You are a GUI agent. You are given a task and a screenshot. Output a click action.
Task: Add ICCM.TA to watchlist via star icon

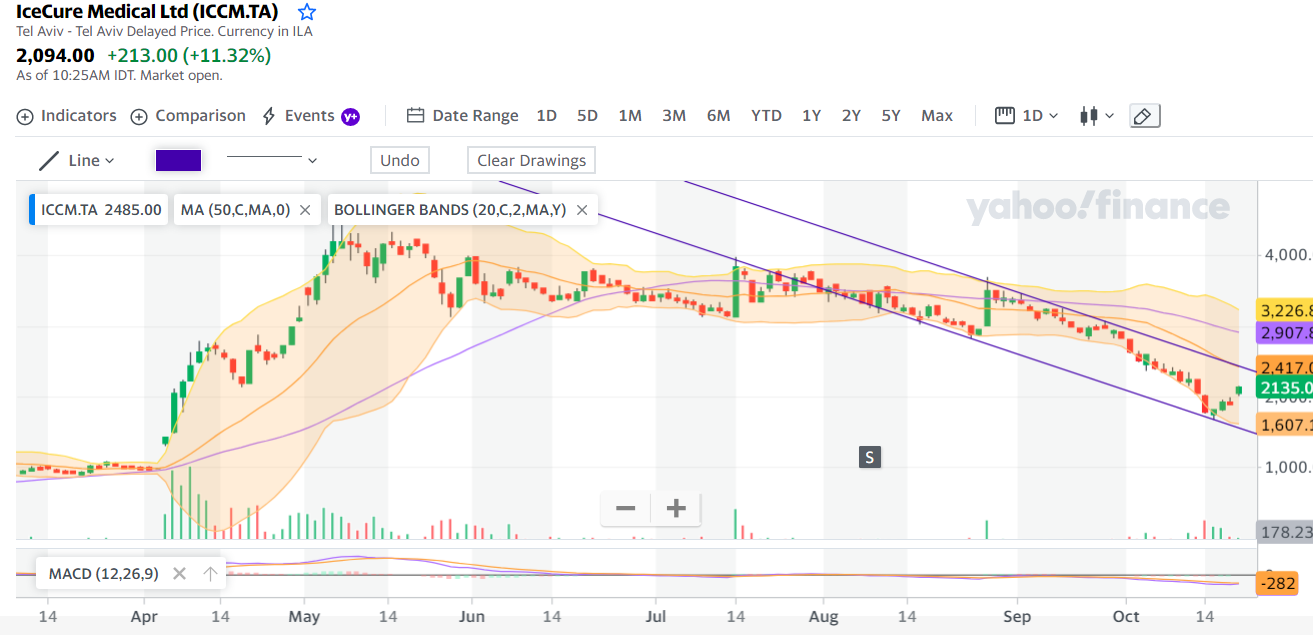click(x=307, y=12)
